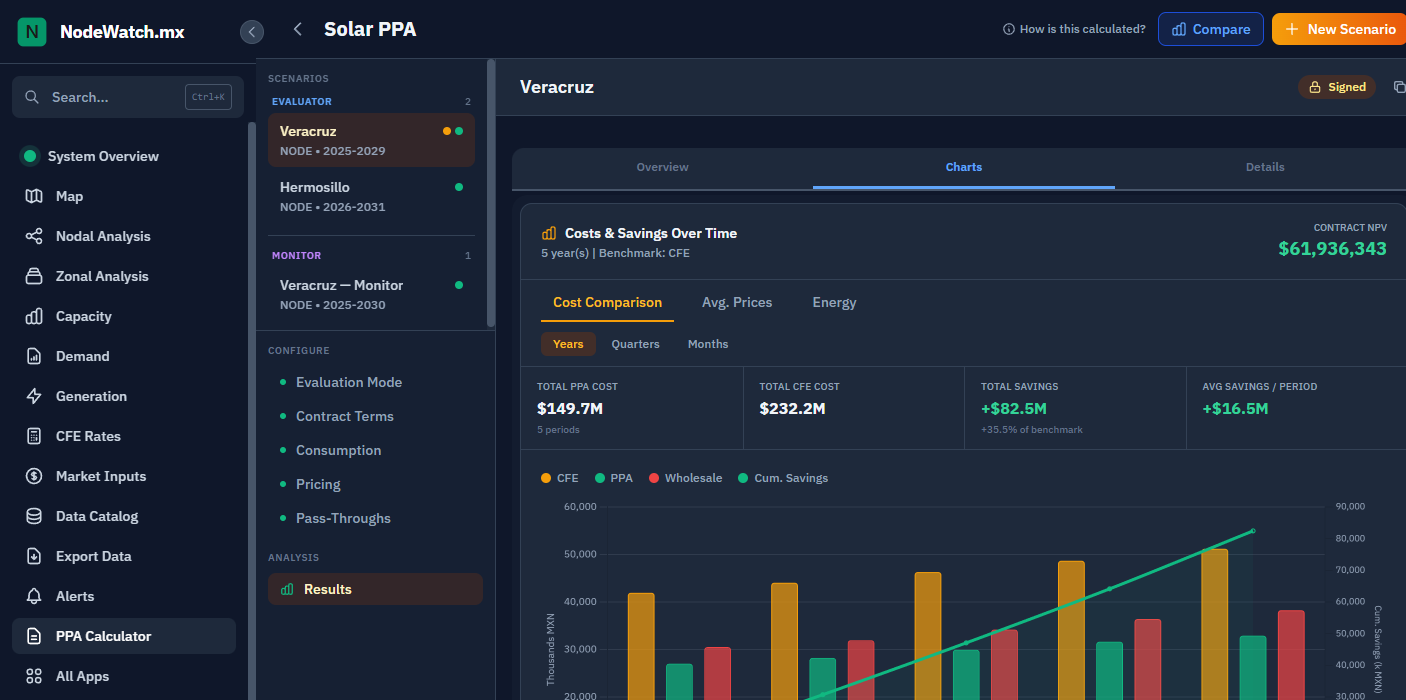
Task: Focus the Search input field
Action: click(x=128, y=97)
